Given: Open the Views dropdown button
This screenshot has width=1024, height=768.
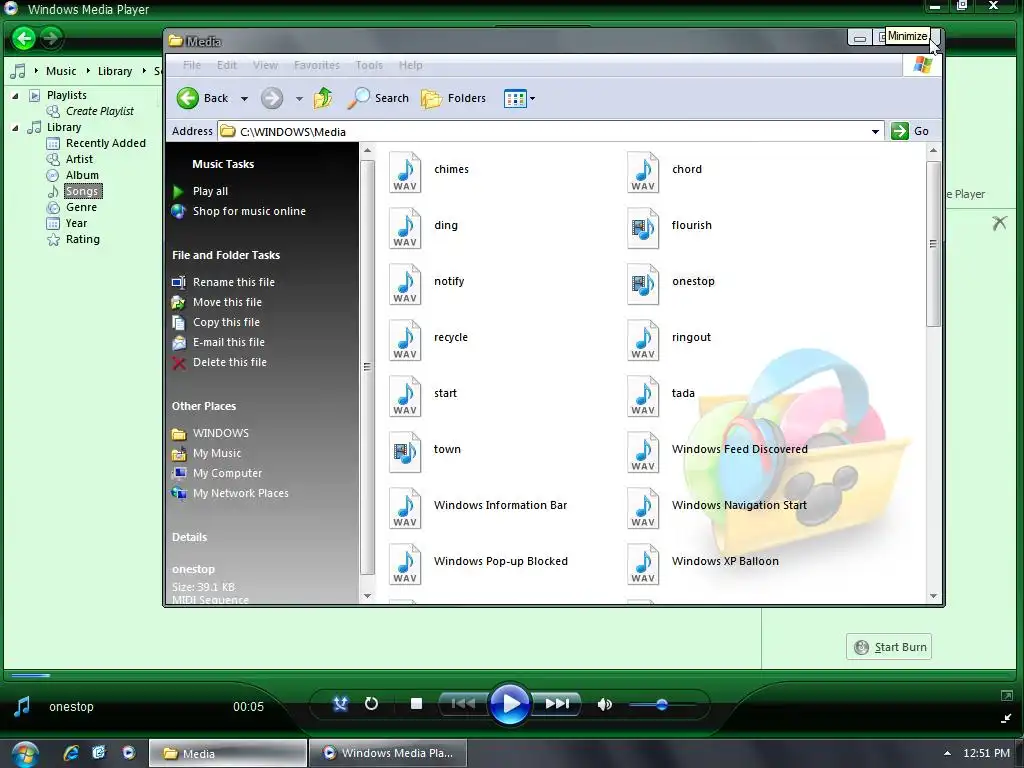Looking at the screenshot, I should pos(519,99).
